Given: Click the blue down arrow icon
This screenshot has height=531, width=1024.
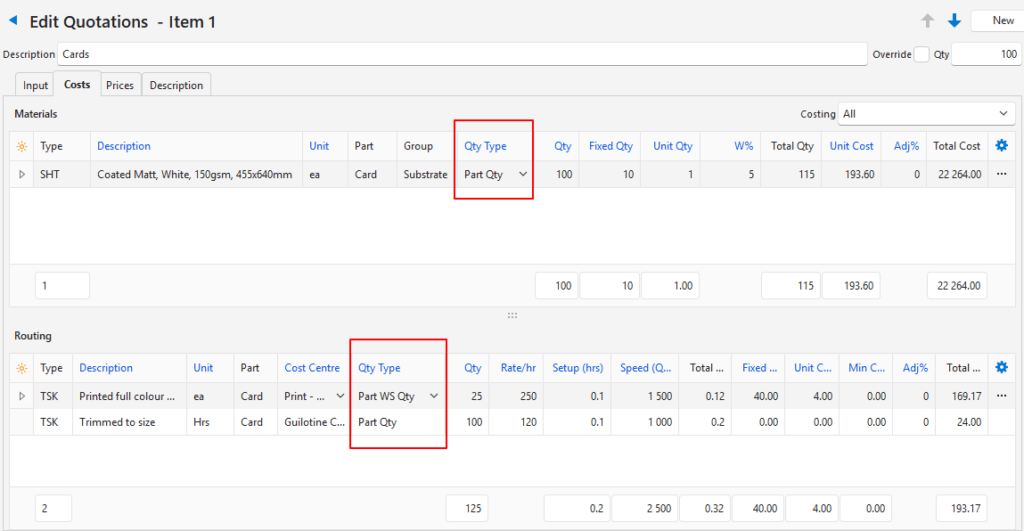Looking at the screenshot, I should tap(954, 20).
